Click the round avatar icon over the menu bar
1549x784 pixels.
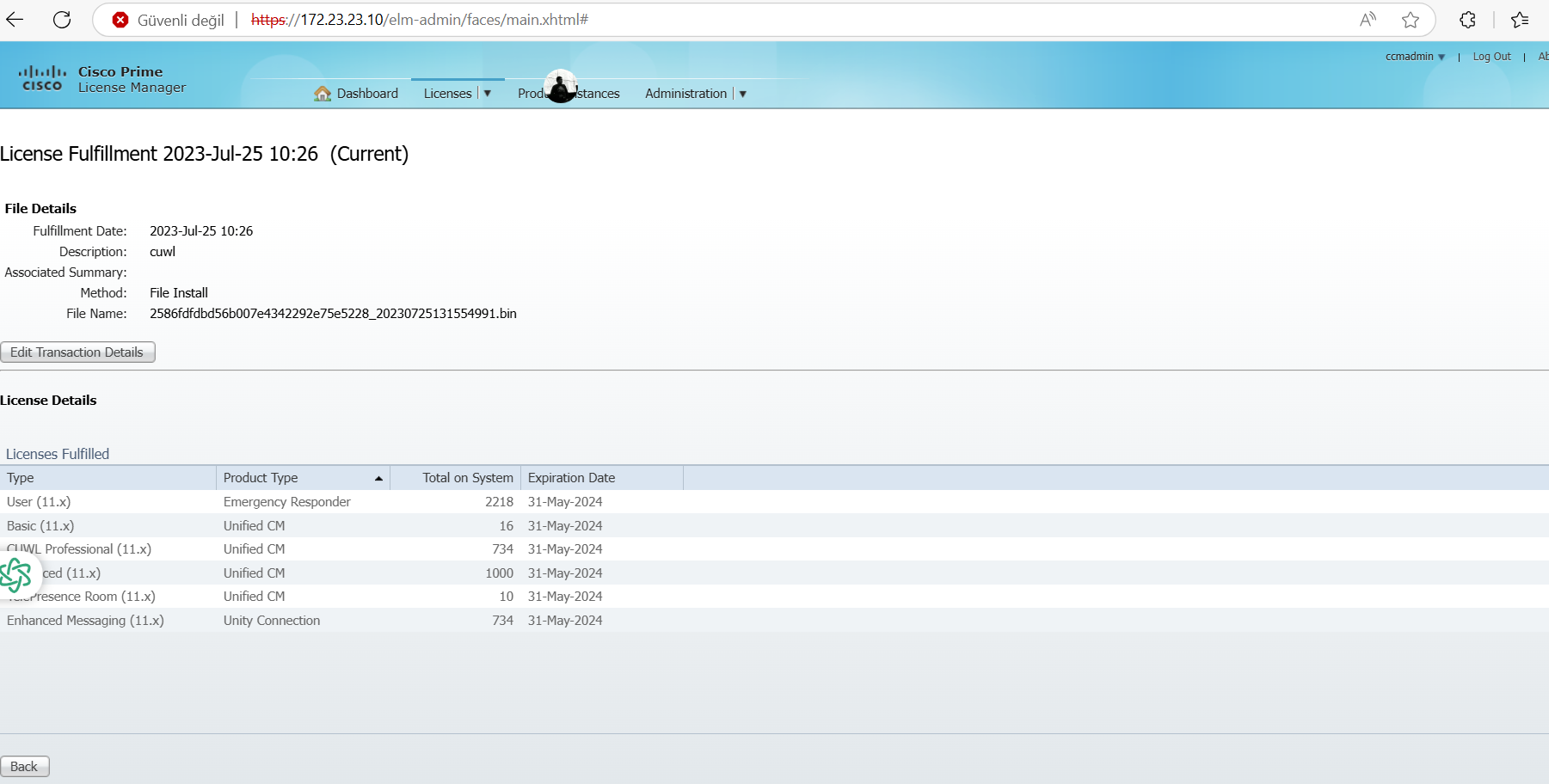click(561, 86)
